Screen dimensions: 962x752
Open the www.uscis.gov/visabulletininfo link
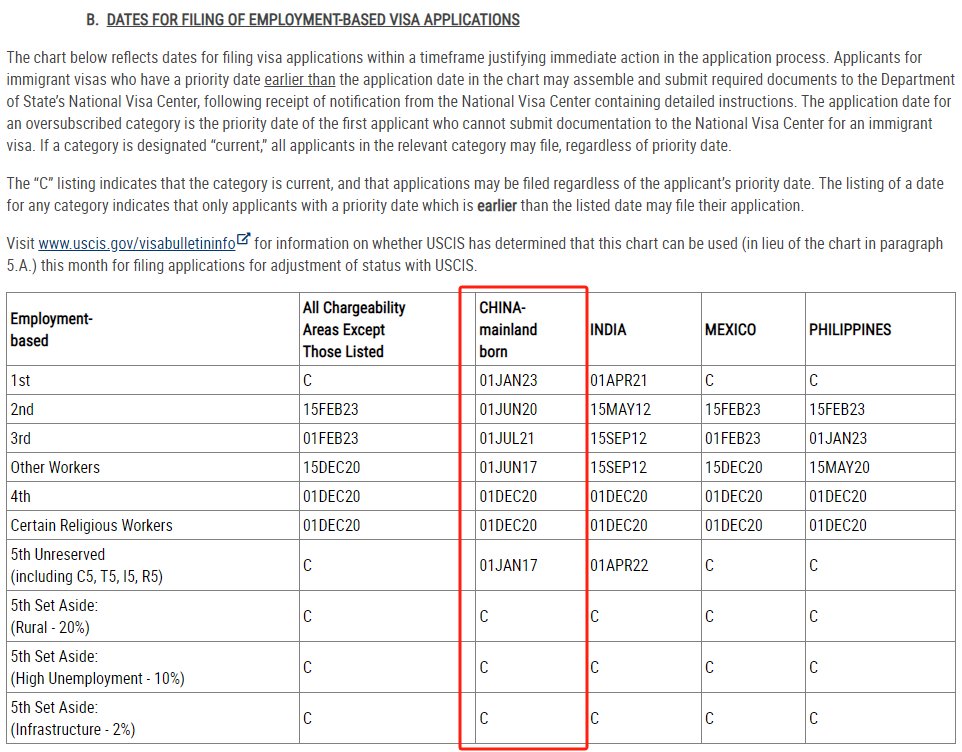(137, 244)
